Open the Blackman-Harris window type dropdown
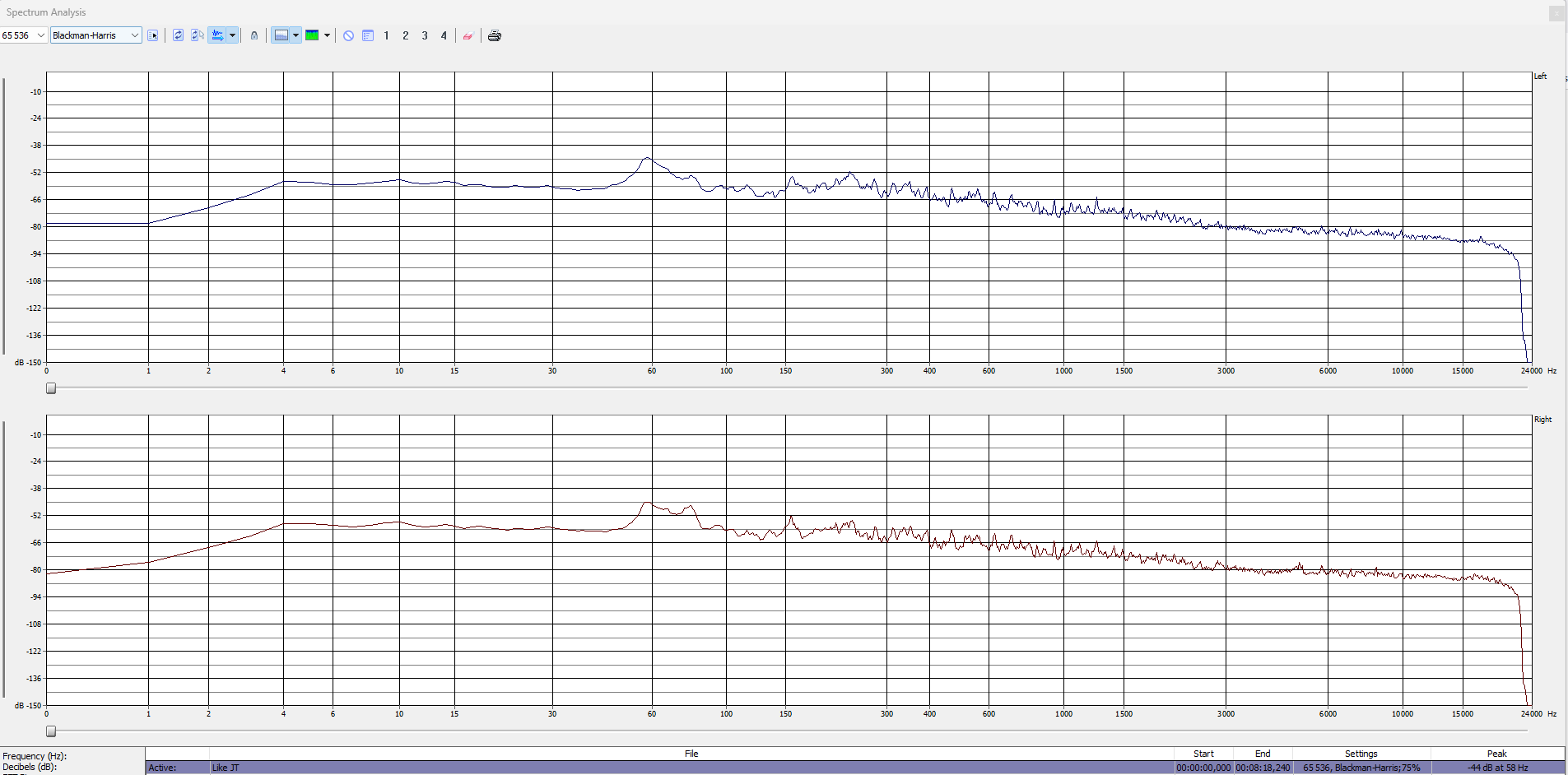The height and width of the screenshot is (775, 1568). point(134,35)
